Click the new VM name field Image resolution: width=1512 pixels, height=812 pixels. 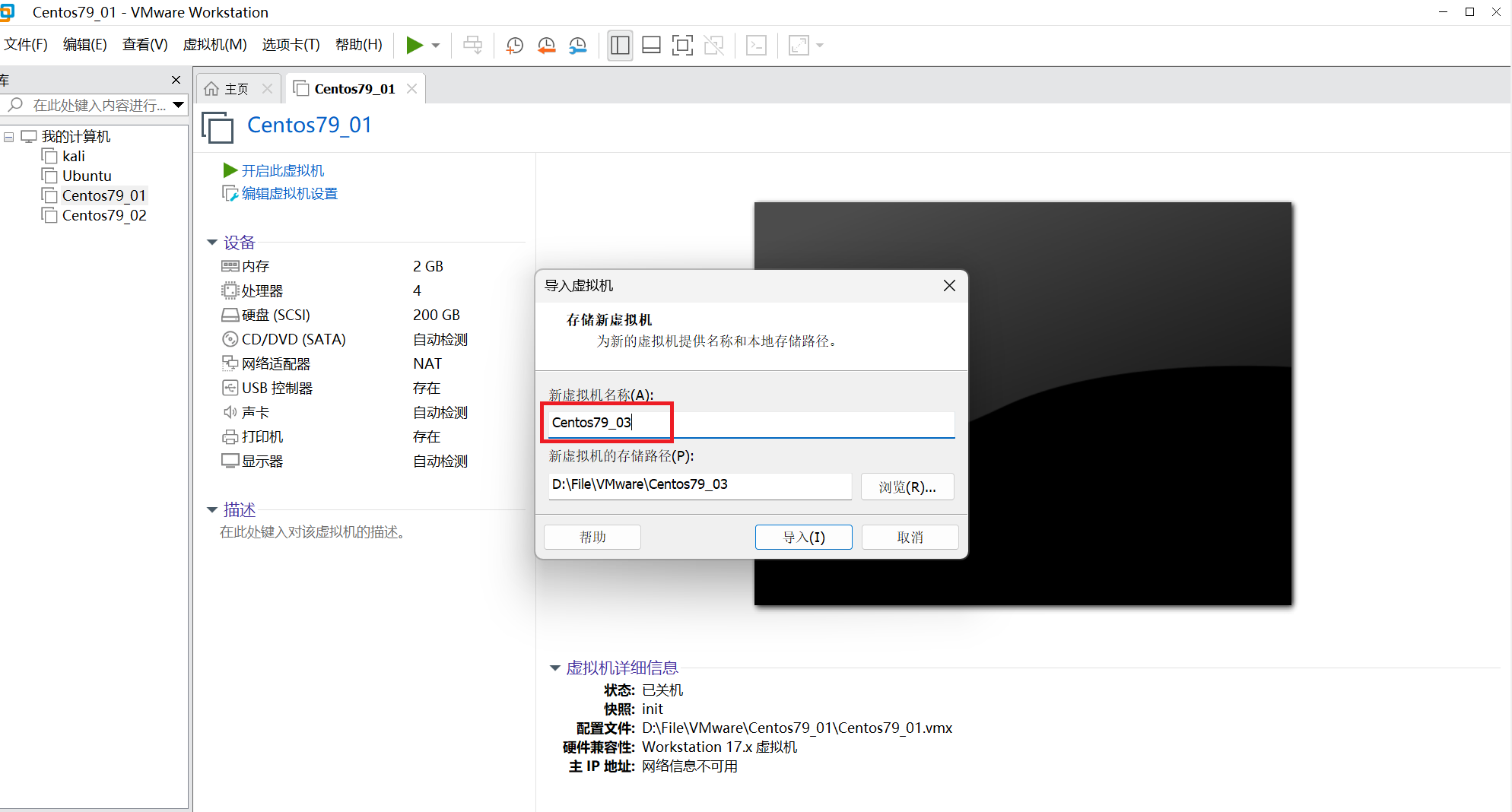[751, 423]
